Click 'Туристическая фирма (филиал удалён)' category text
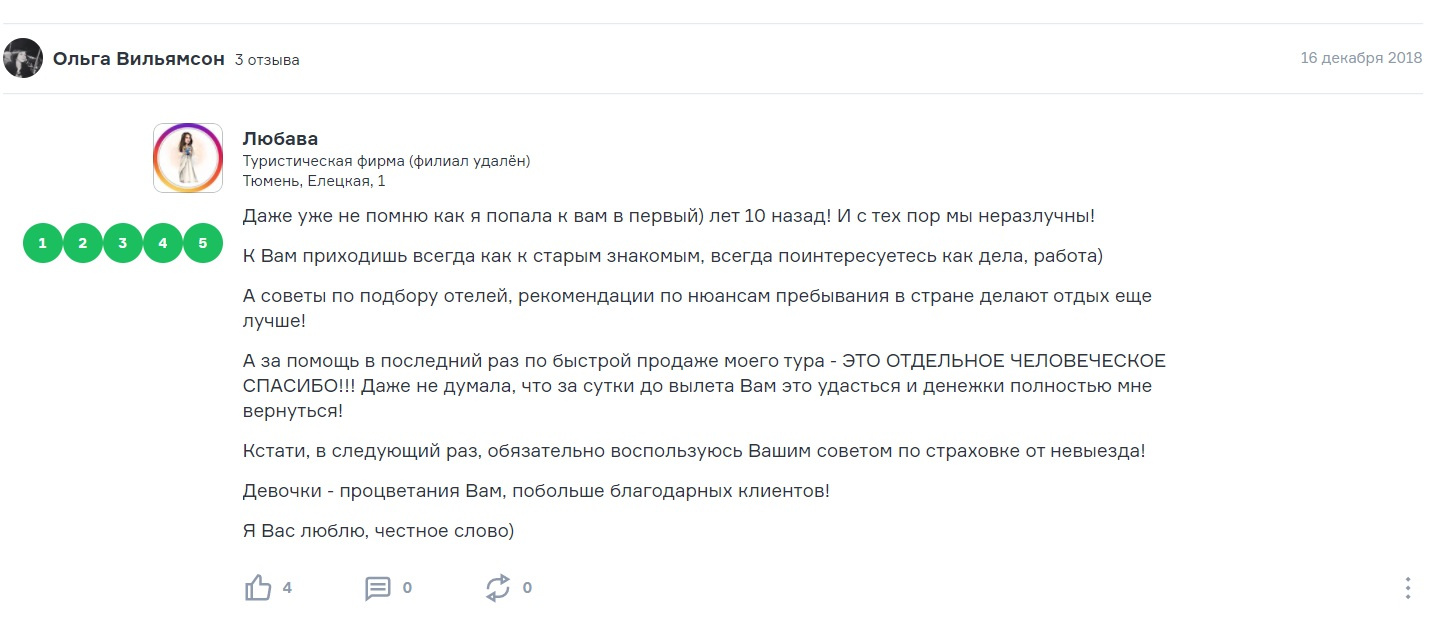This screenshot has width=1429, height=630. (x=386, y=161)
